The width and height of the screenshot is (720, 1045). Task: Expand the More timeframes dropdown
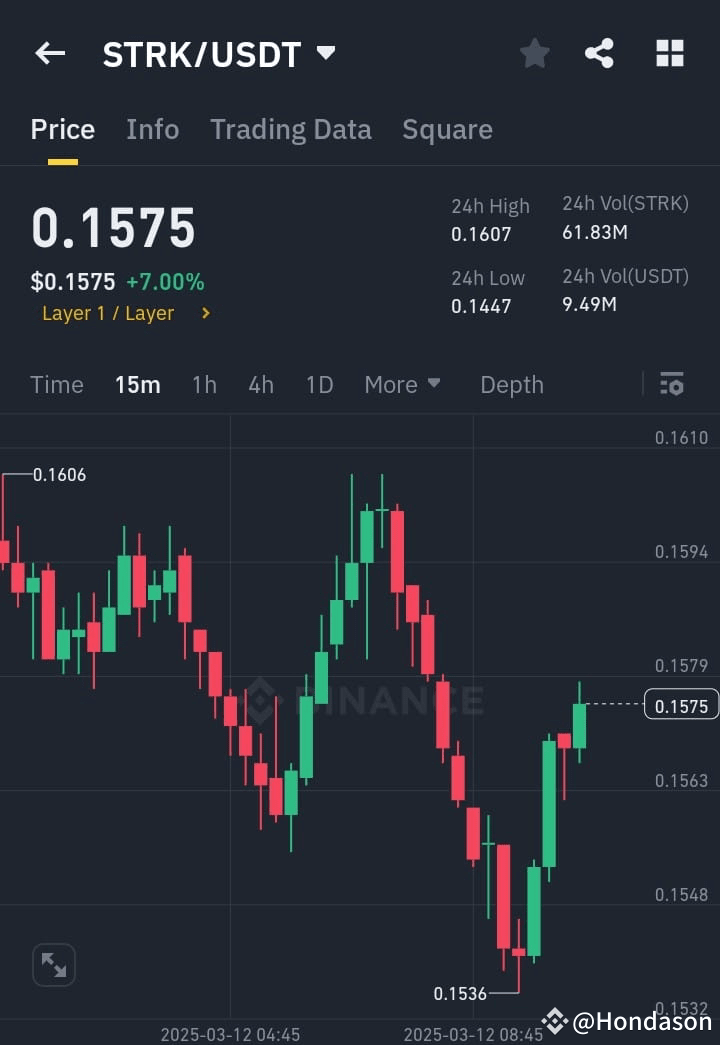[x=402, y=384]
